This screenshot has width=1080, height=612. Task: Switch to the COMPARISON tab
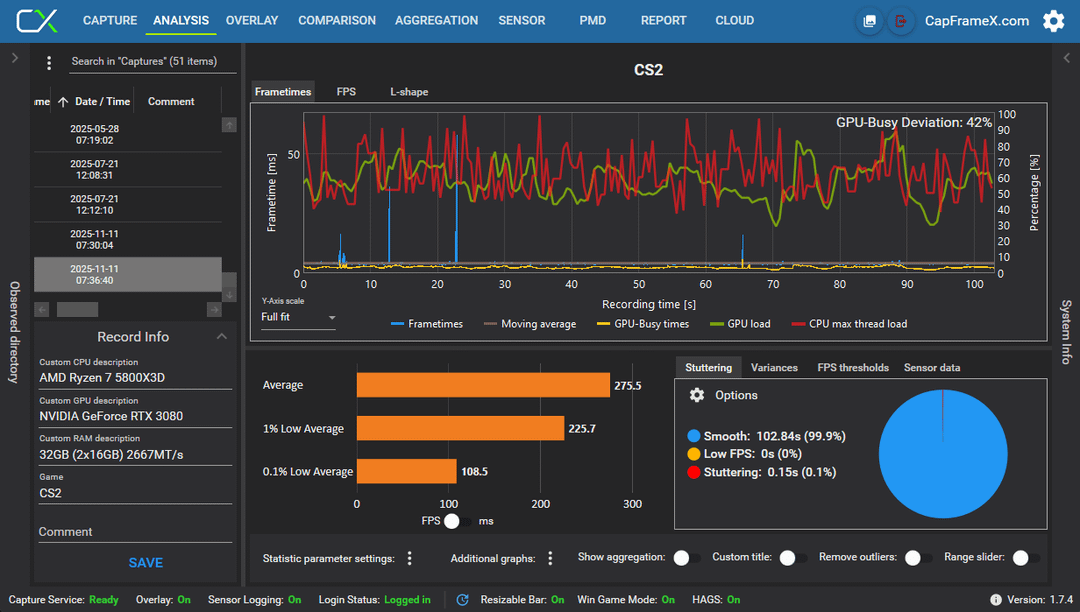point(337,21)
